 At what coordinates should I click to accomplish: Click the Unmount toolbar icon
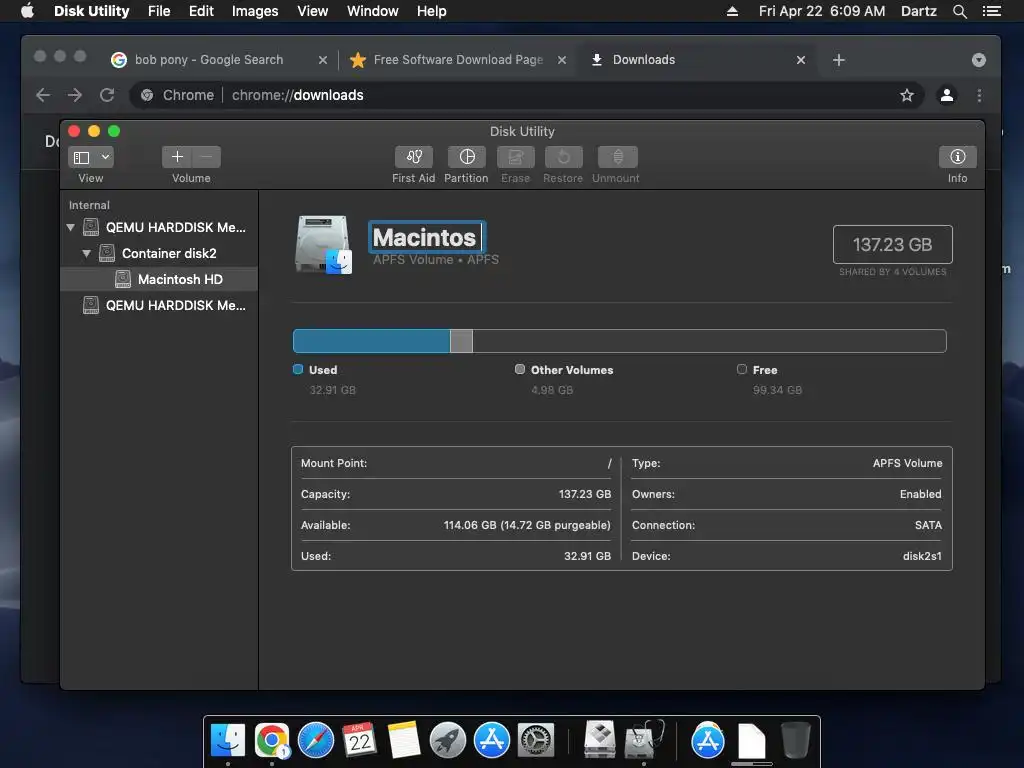[617, 157]
